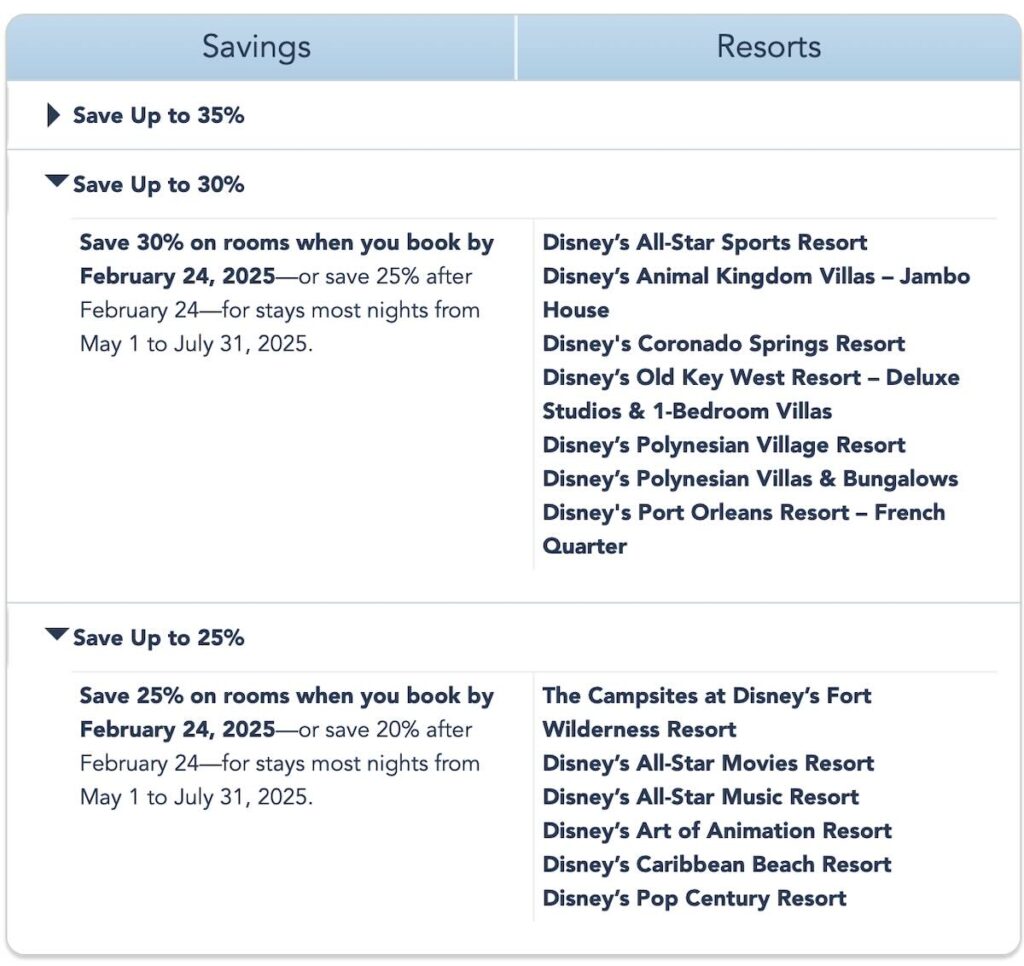Screen dimensions: 1024x966
Task: Open Port Orleans Resort – French Quarter link
Action: (x=744, y=529)
